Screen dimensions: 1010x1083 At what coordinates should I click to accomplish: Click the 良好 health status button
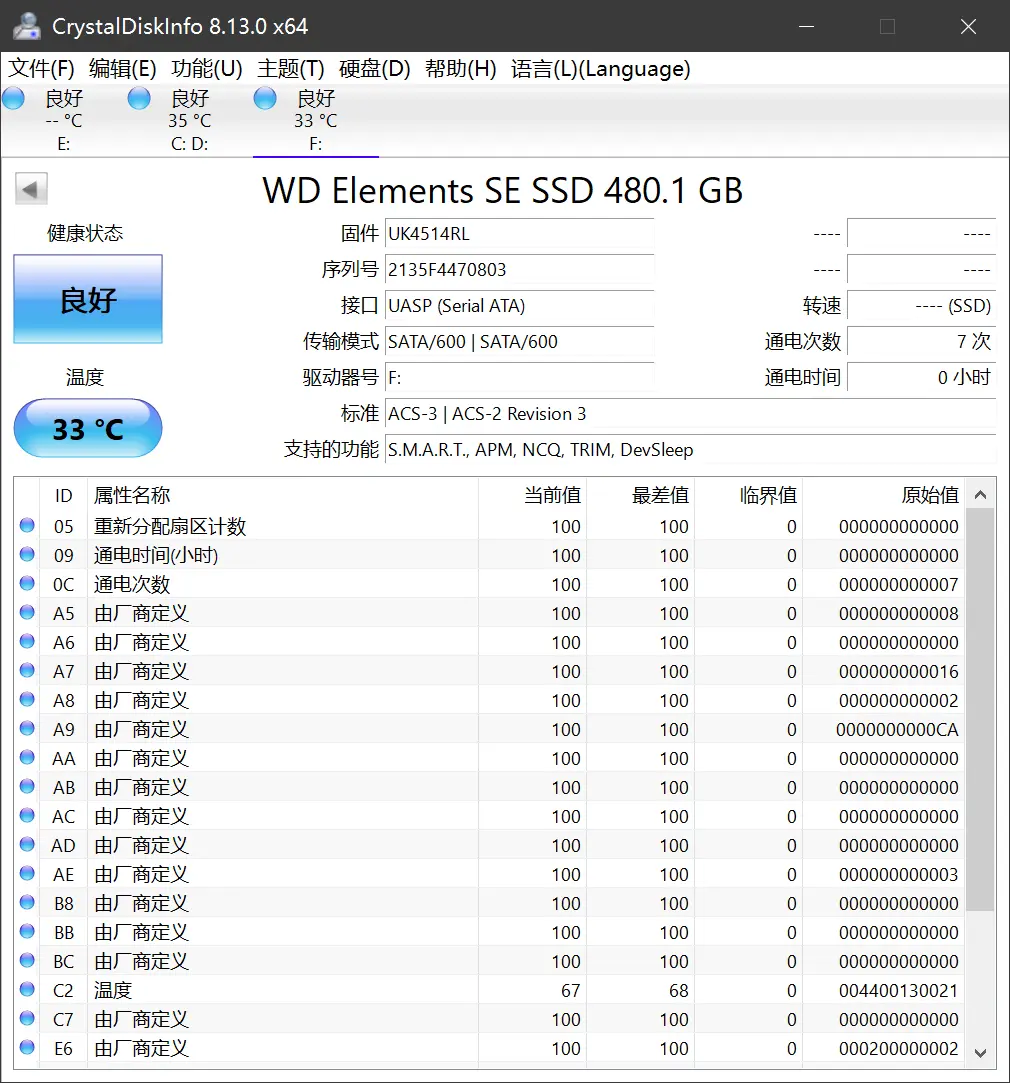88,299
